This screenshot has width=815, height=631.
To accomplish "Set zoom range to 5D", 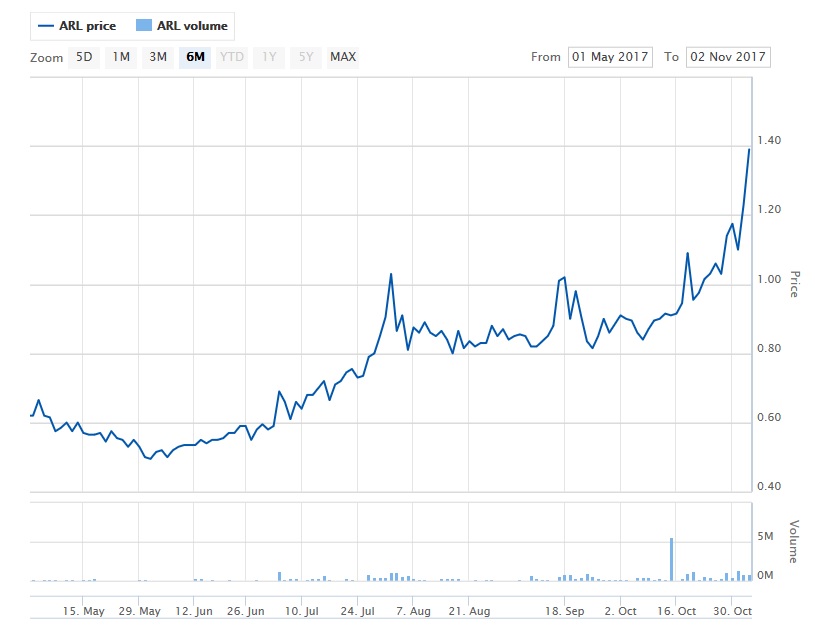I will 84,57.
